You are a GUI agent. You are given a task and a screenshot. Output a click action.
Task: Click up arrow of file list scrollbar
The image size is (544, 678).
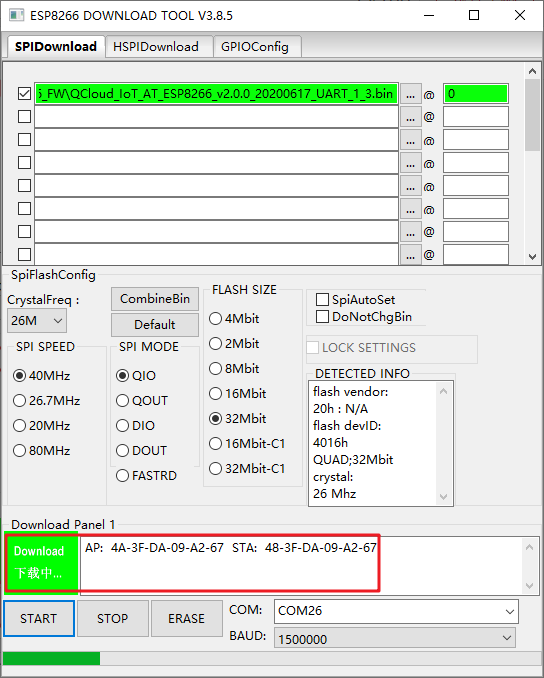coord(533,71)
